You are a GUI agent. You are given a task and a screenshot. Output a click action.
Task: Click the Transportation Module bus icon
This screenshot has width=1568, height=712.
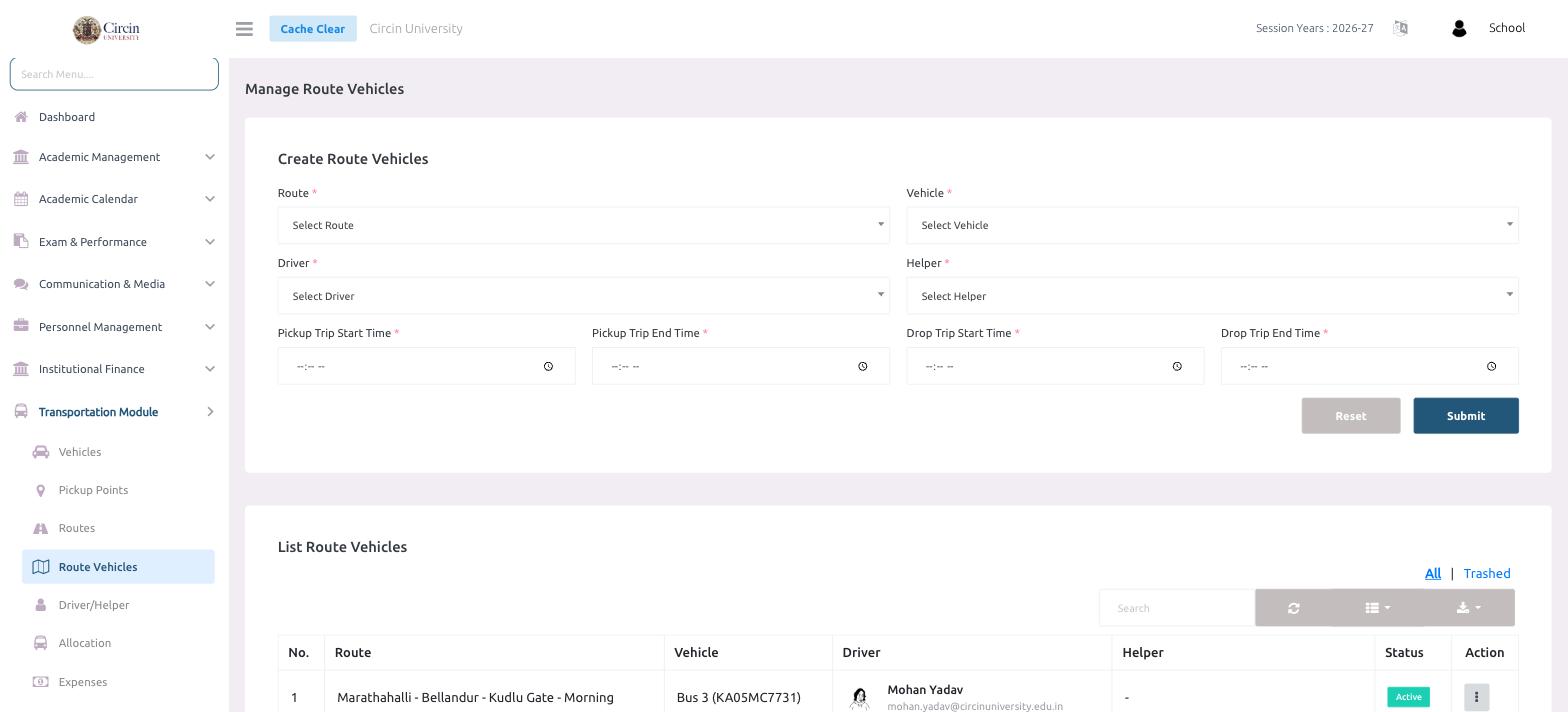pos(21,411)
